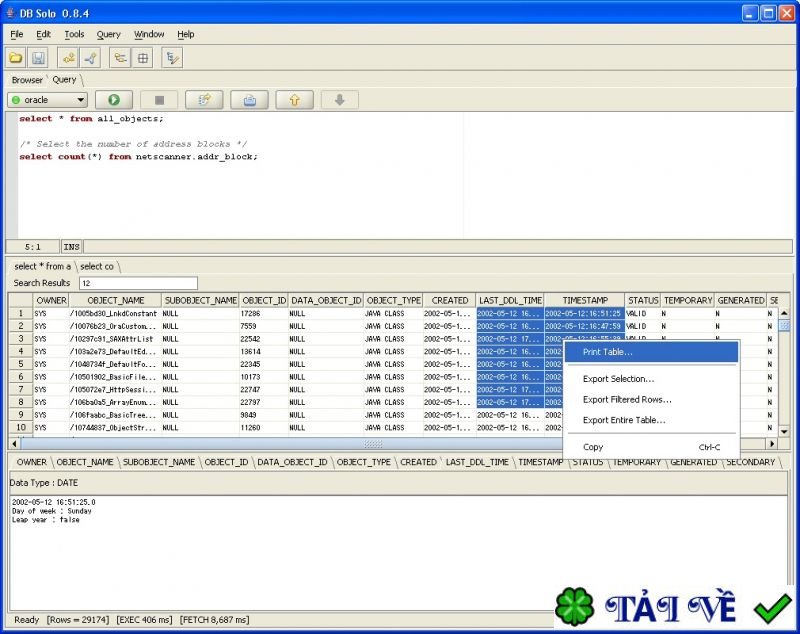
Task: Open the Window menu
Action: [x=149, y=34]
